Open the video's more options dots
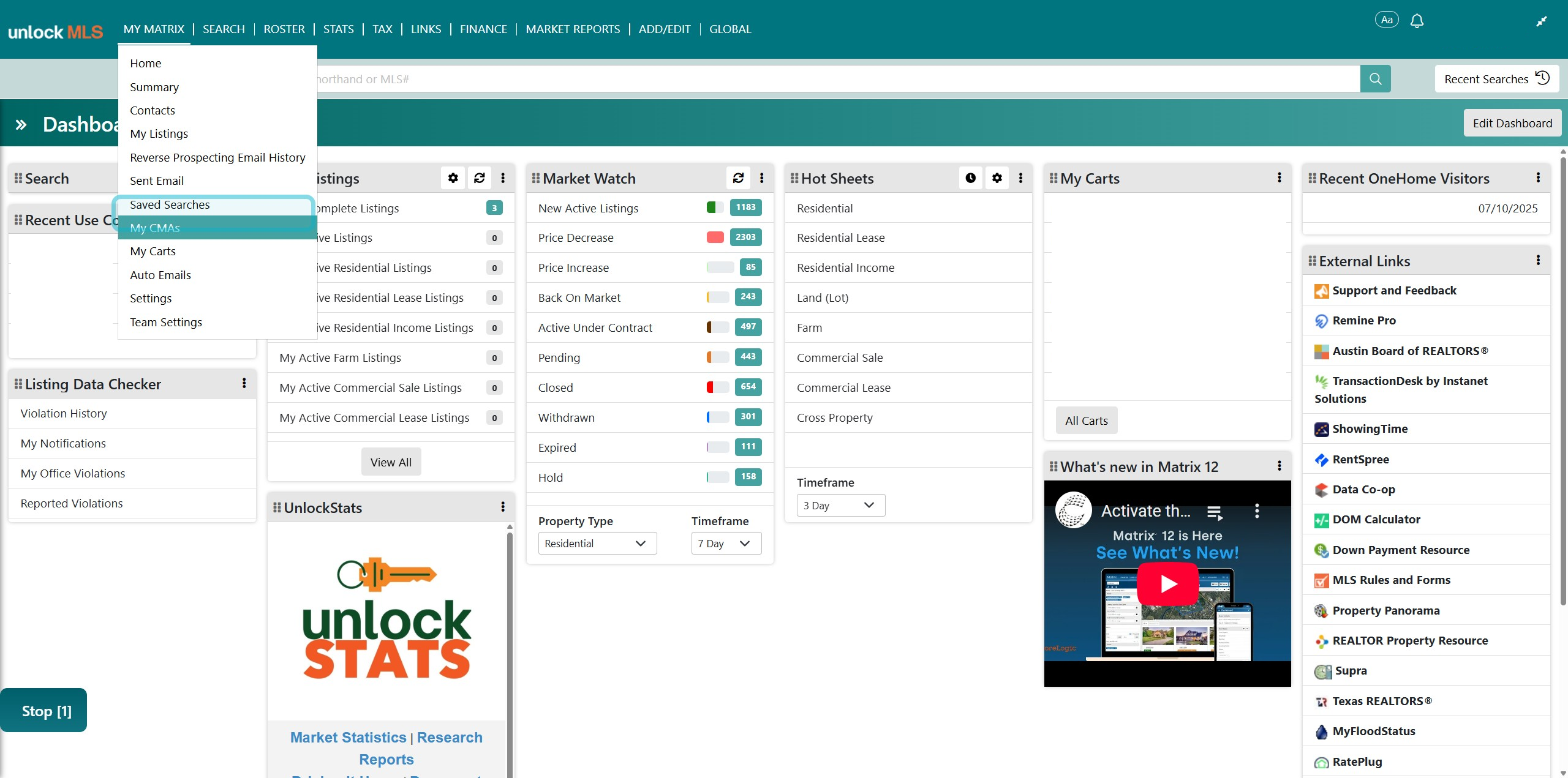This screenshot has height=778, width=1568. coord(1257,511)
